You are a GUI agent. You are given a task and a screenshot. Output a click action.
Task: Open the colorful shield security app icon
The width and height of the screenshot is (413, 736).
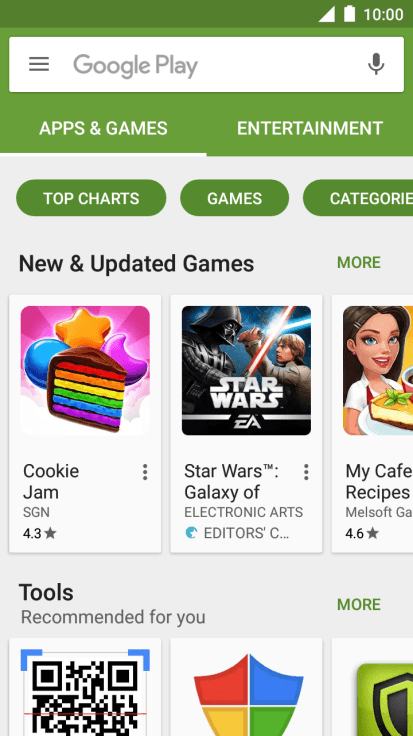(x=246, y=695)
